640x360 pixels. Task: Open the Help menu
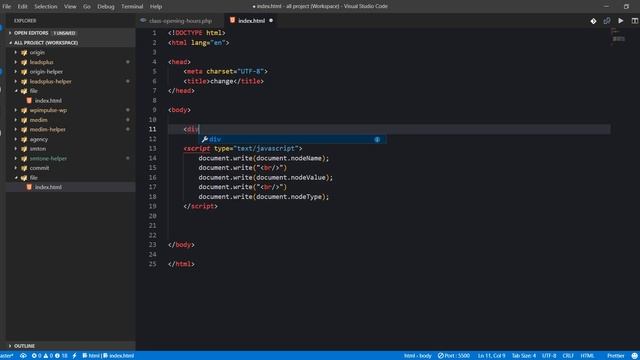pyautogui.click(x=156, y=7)
